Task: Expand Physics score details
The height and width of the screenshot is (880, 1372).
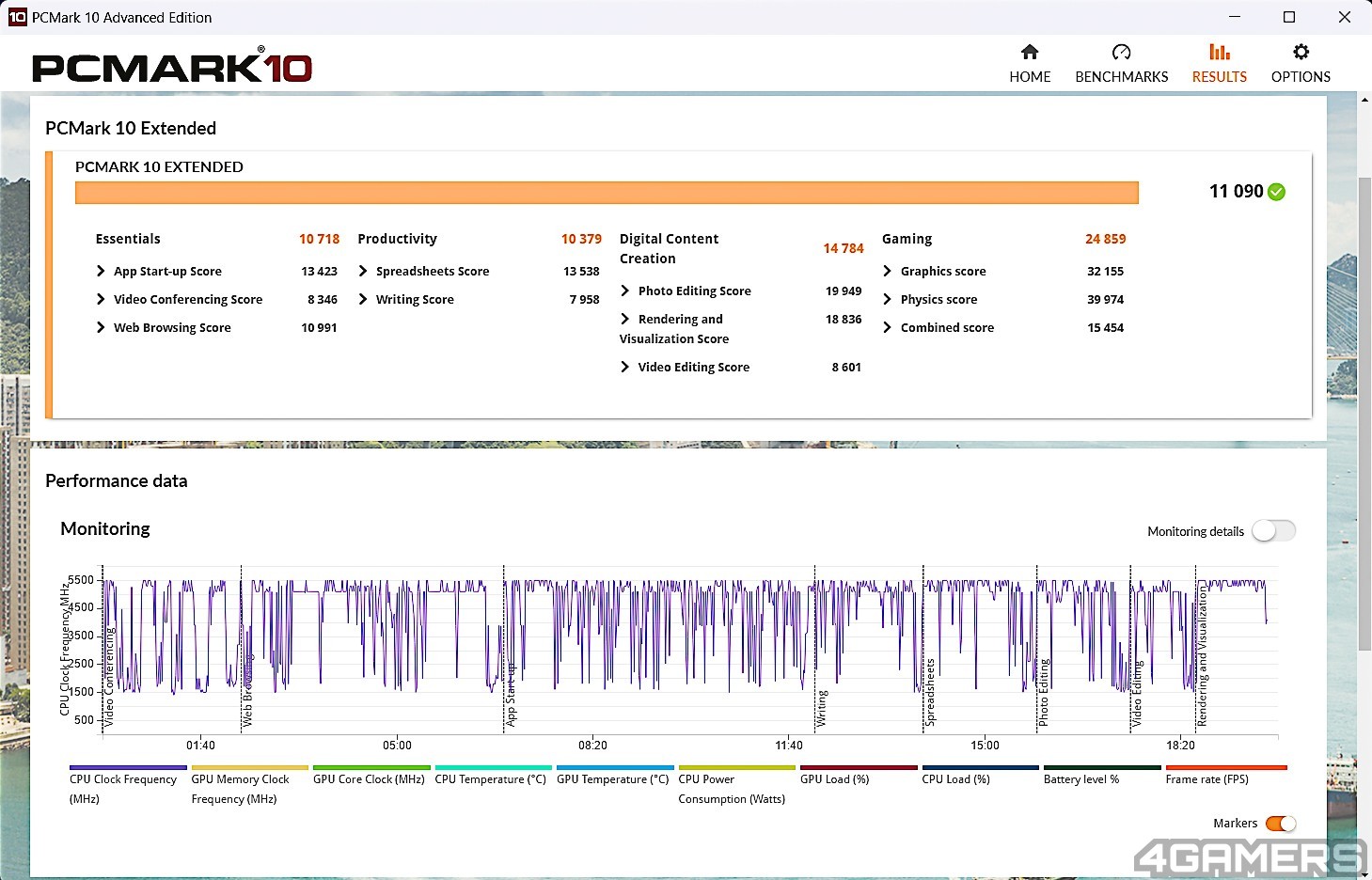Action: click(888, 299)
